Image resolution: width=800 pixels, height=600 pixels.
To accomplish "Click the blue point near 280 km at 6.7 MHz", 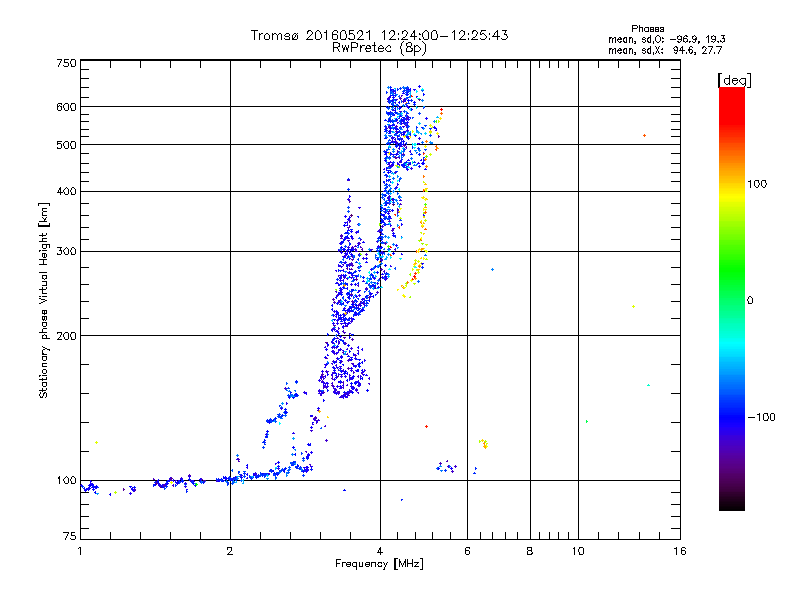I will coord(492,269).
